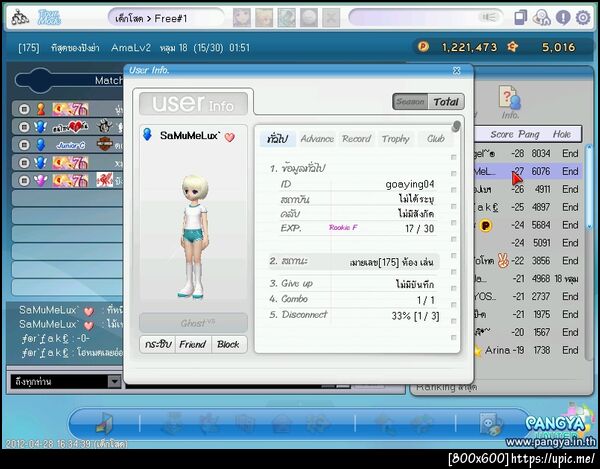Click the ranking list scrollbar
The width and height of the screenshot is (600, 469).
(x=589, y=187)
